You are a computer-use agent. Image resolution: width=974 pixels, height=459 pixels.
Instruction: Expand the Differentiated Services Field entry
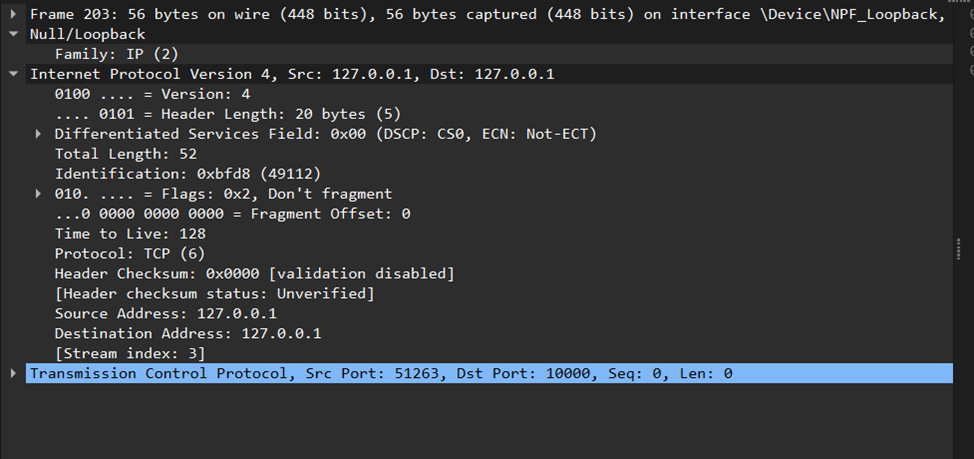39,134
